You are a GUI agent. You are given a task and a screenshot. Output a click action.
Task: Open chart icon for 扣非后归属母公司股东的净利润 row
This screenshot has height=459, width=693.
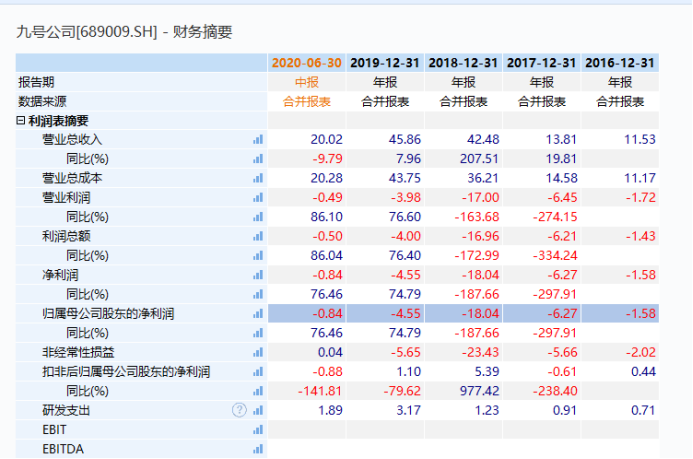(258, 372)
